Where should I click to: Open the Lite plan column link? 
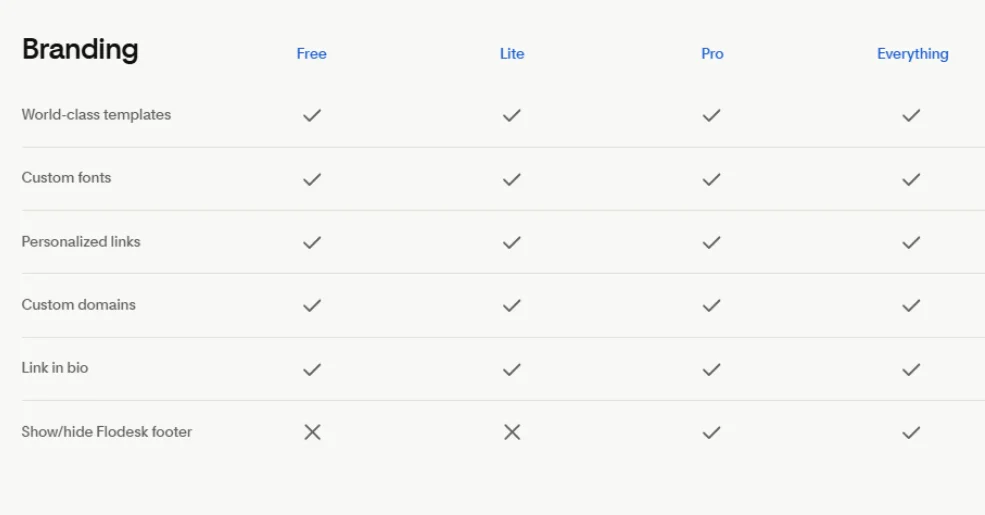[512, 54]
